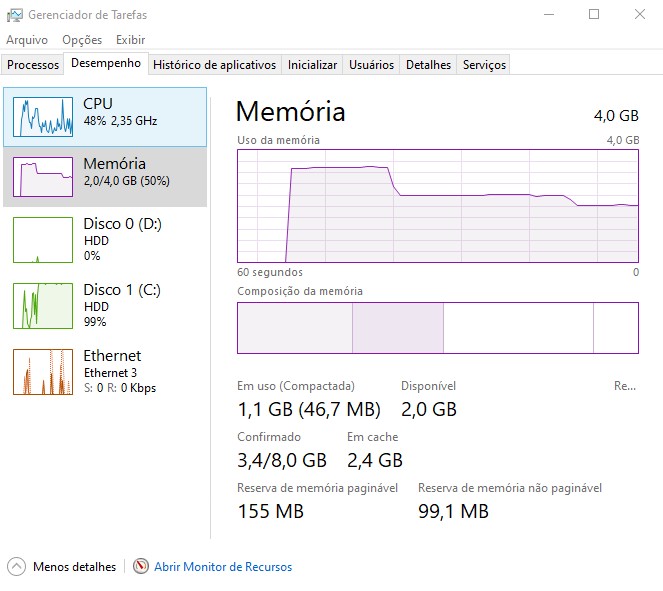Click the Resource Monitor icon at bottom
This screenshot has width=663, height=591.
pyautogui.click(x=141, y=566)
